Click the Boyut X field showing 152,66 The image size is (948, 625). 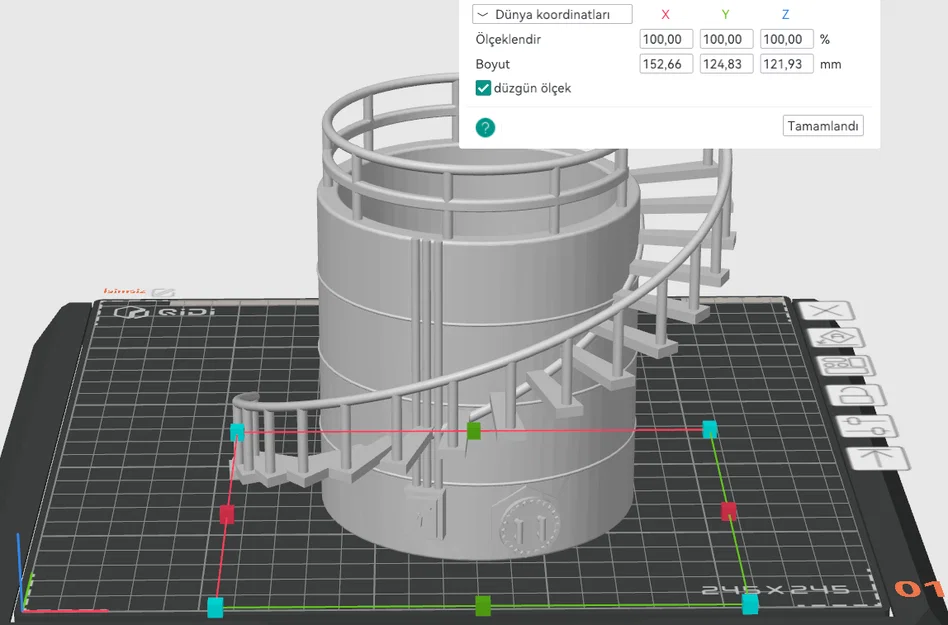(x=666, y=64)
